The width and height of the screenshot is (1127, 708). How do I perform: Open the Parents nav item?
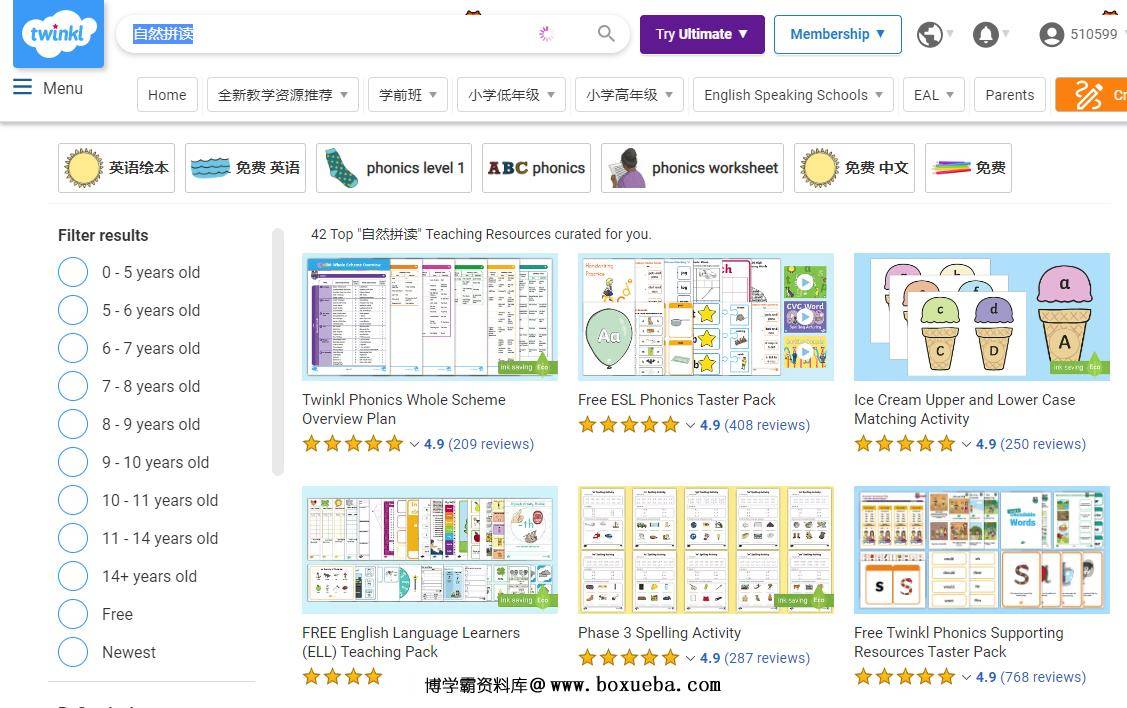click(1009, 95)
